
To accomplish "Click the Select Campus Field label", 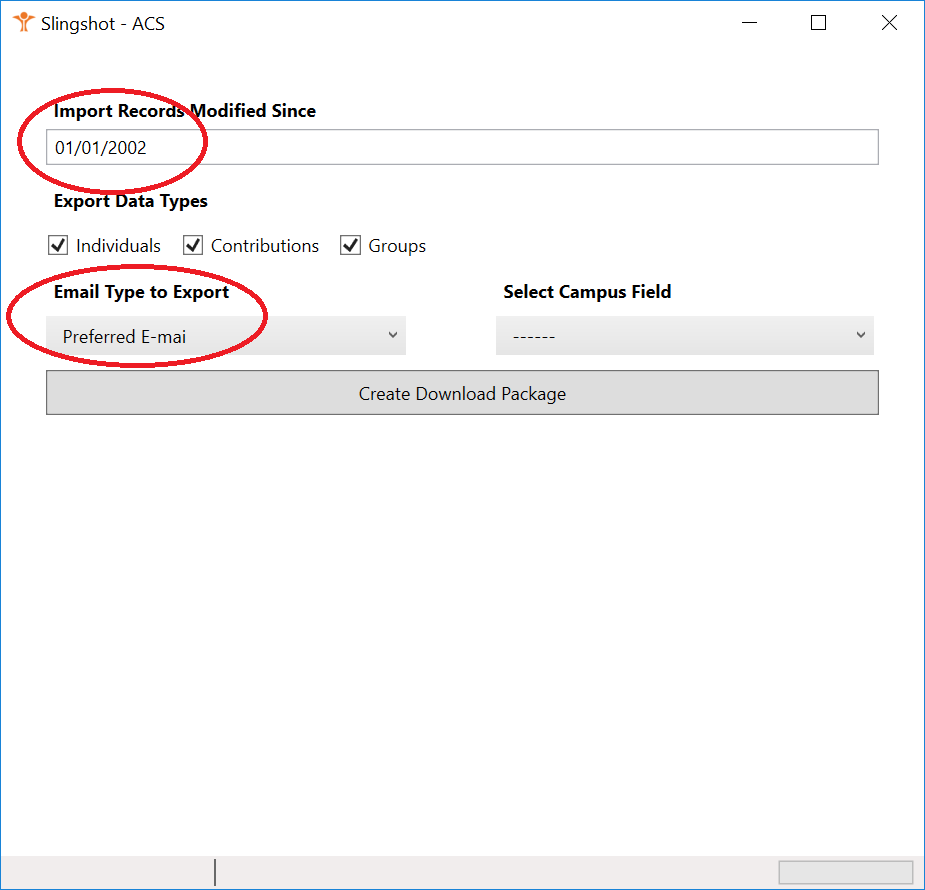I will pyautogui.click(x=587, y=291).
